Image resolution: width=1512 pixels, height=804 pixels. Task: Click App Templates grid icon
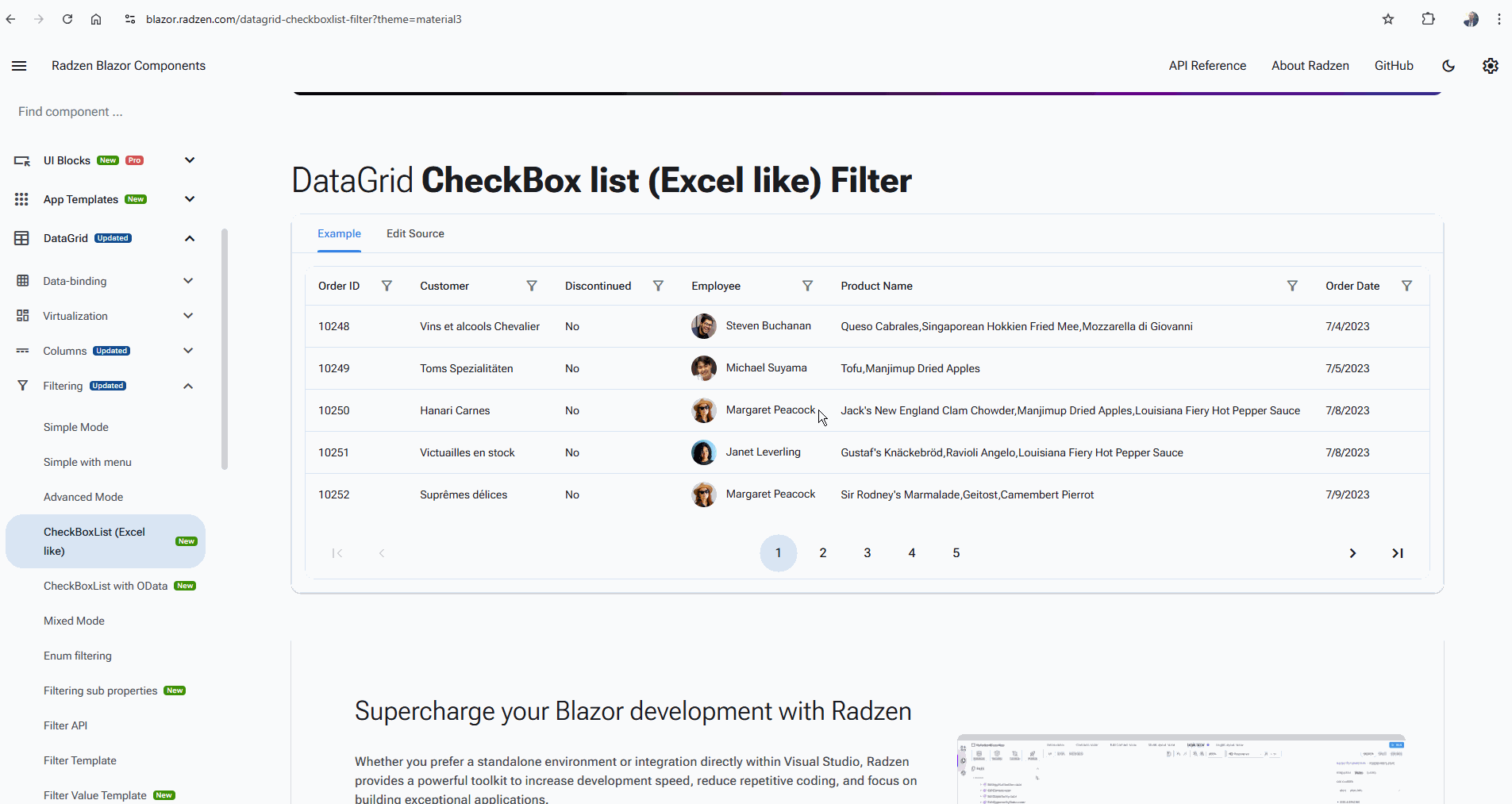21,199
